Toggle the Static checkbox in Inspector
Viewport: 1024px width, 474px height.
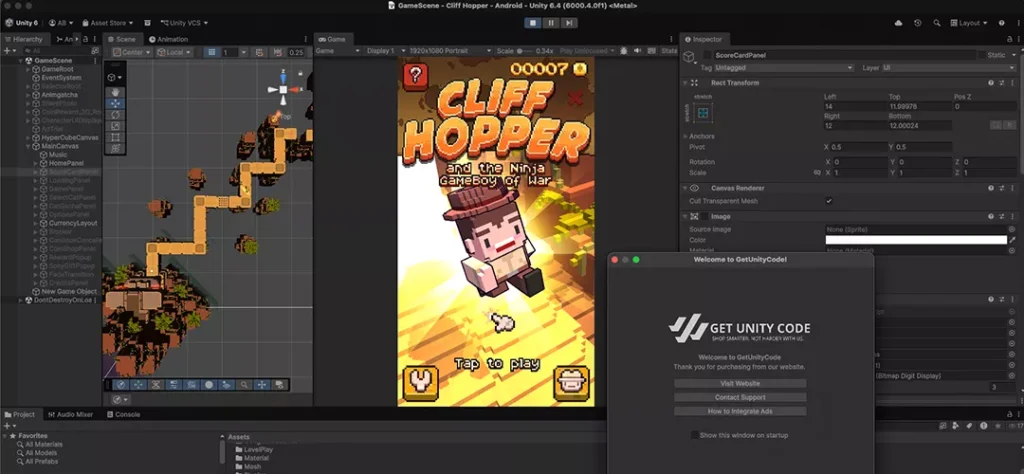tap(982, 55)
